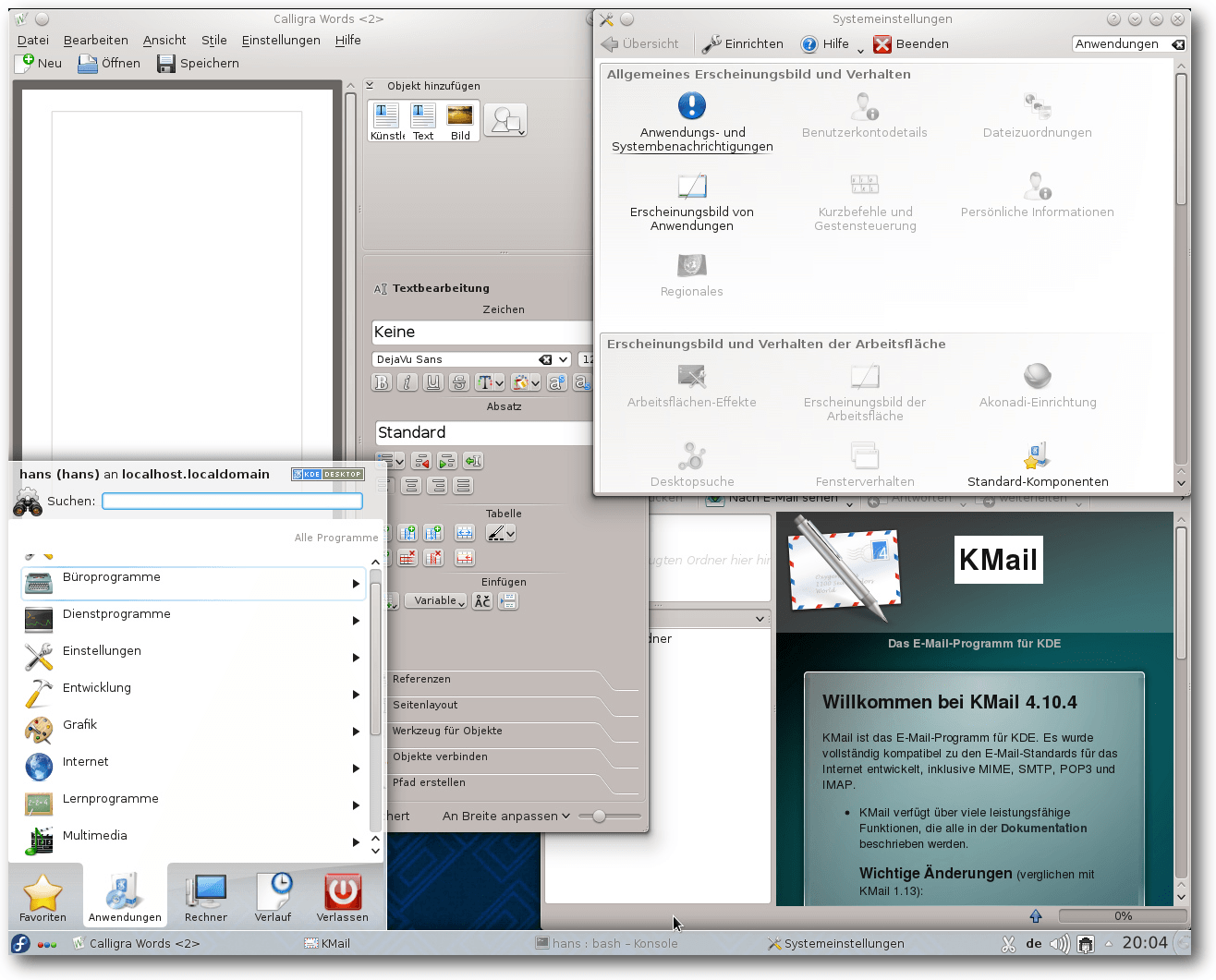This screenshot has height=980, width=1216.
Task: Open text color dropdown arrow
Action: pos(499,382)
